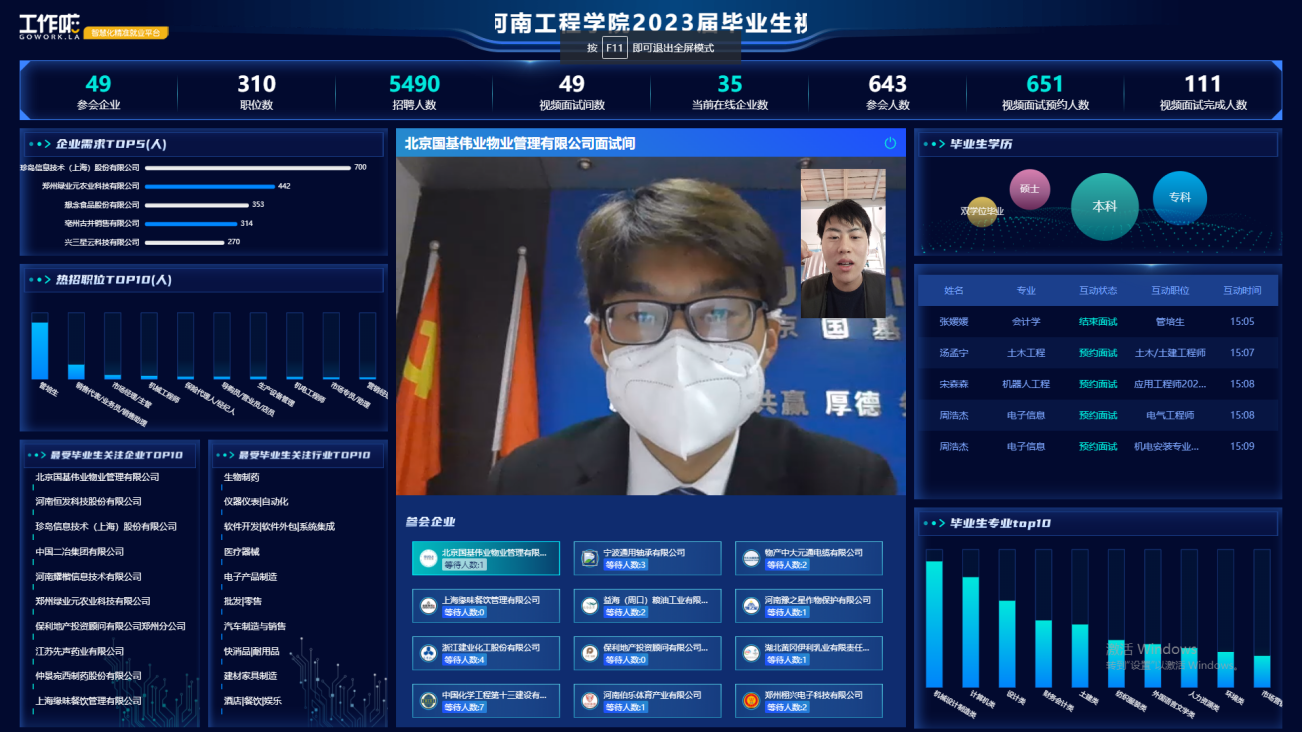The height and width of the screenshot is (732, 1302).
Task: Select the 本科 education bubble
Action: pos(1105,206)
